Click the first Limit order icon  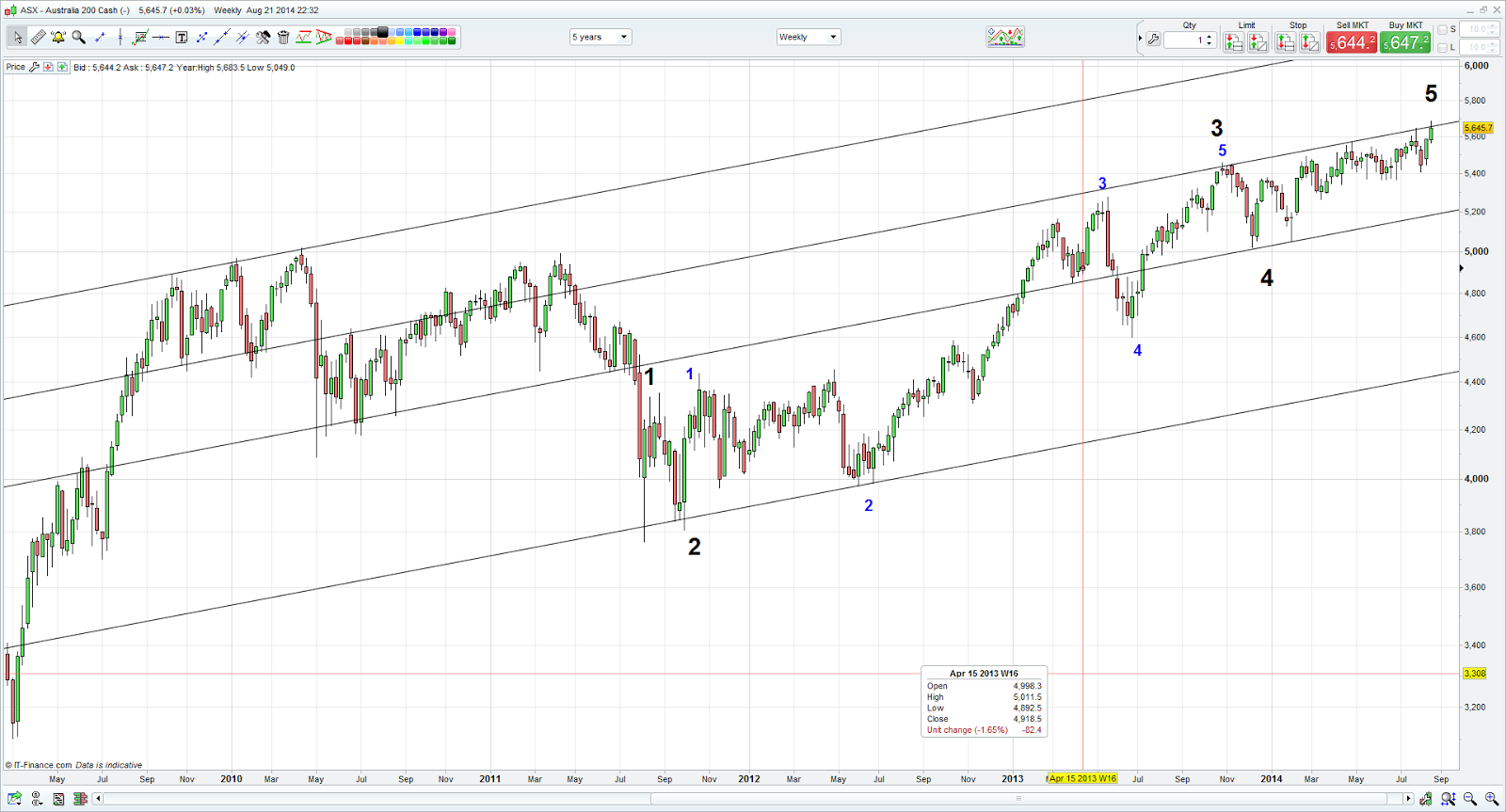coord(1233,42)
